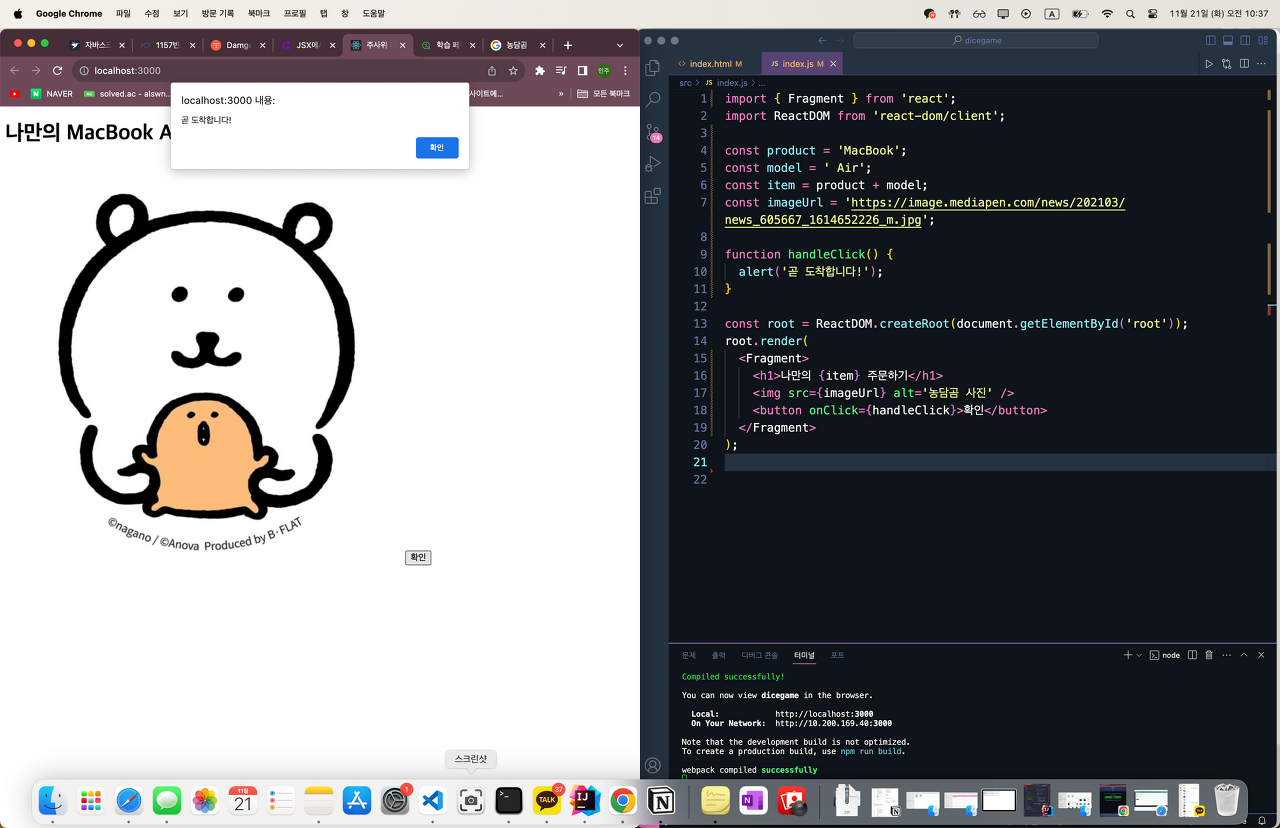Open Notion from the Dock
Image resolution: width=1280 pixels, height=828 pixels.
point(661,800)
